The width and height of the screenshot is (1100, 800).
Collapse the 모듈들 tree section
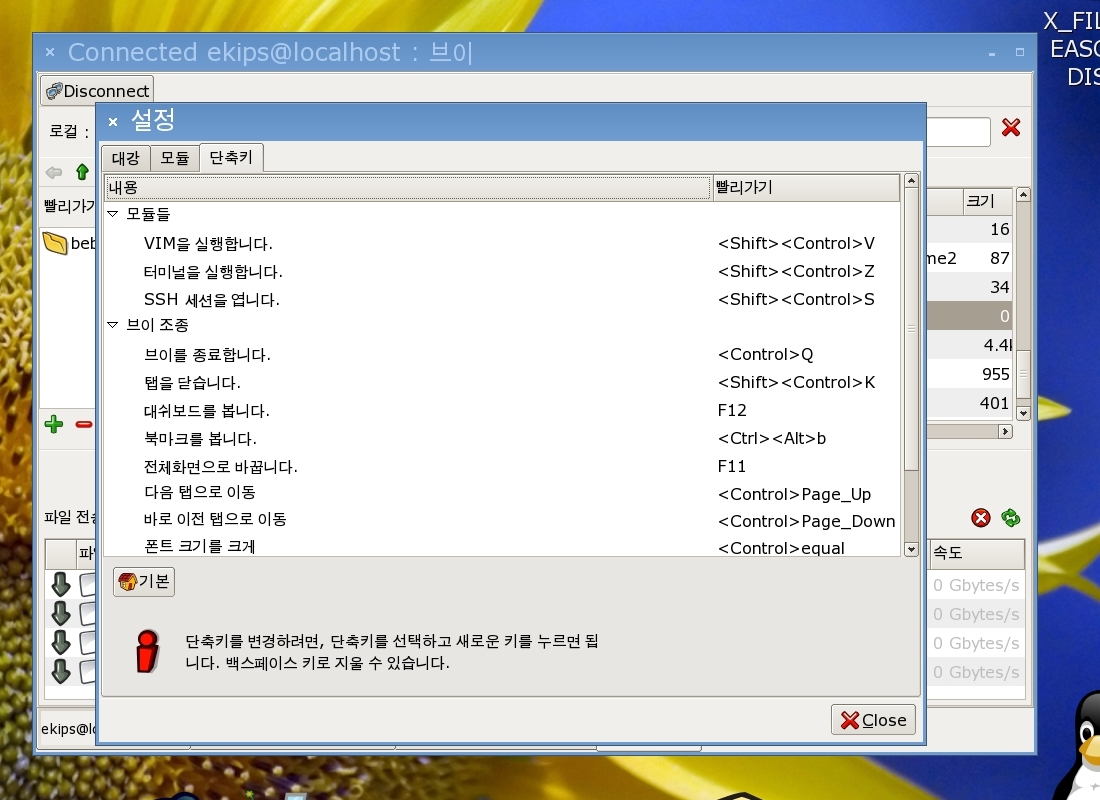click(113, 214)
